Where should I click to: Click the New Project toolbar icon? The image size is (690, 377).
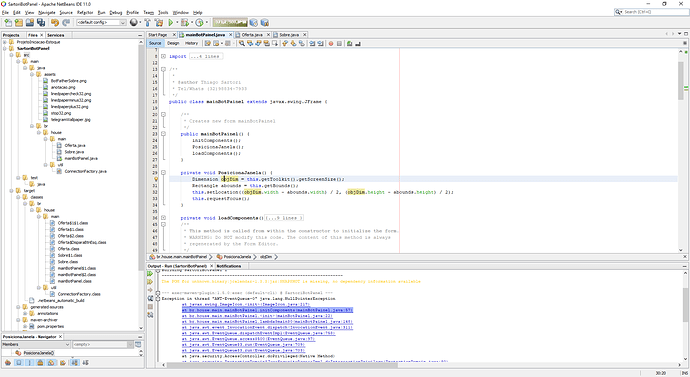[x=18, y=22]
